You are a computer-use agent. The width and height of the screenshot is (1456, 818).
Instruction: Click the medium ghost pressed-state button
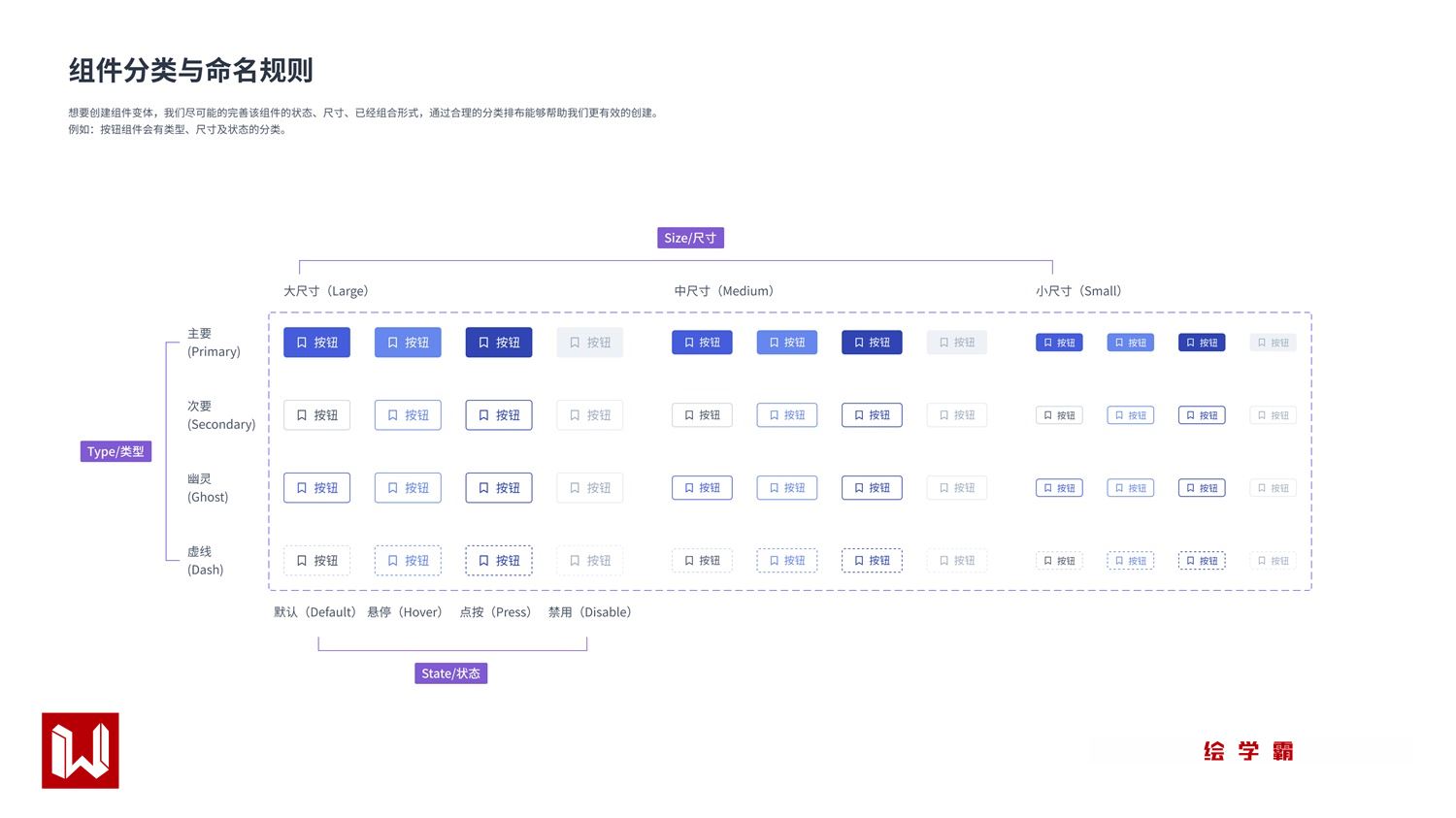click(x=872, y=488)
